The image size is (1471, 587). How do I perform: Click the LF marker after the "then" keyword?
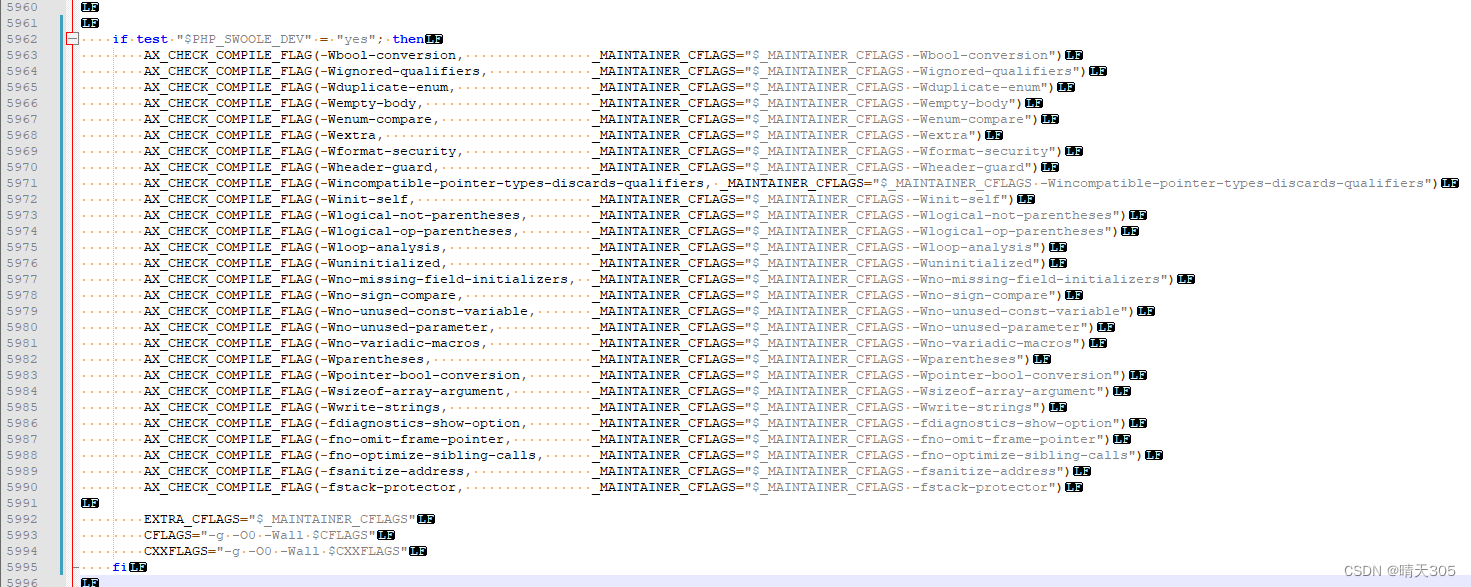point(434,39)
